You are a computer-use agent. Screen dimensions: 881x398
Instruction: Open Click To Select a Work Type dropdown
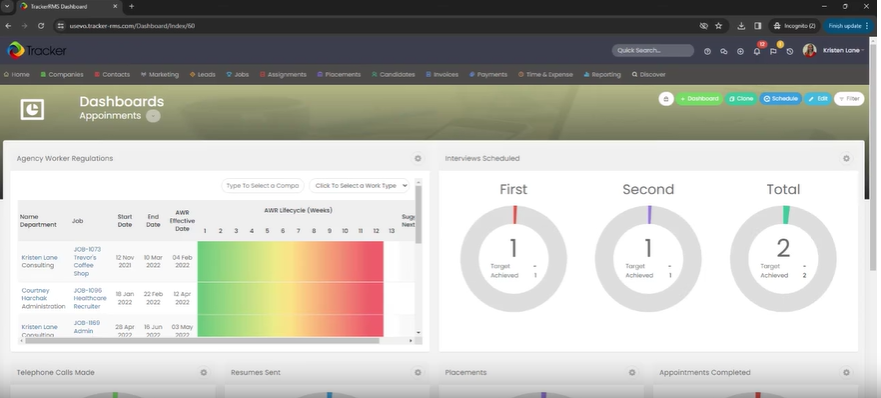(x=359, y=186)
